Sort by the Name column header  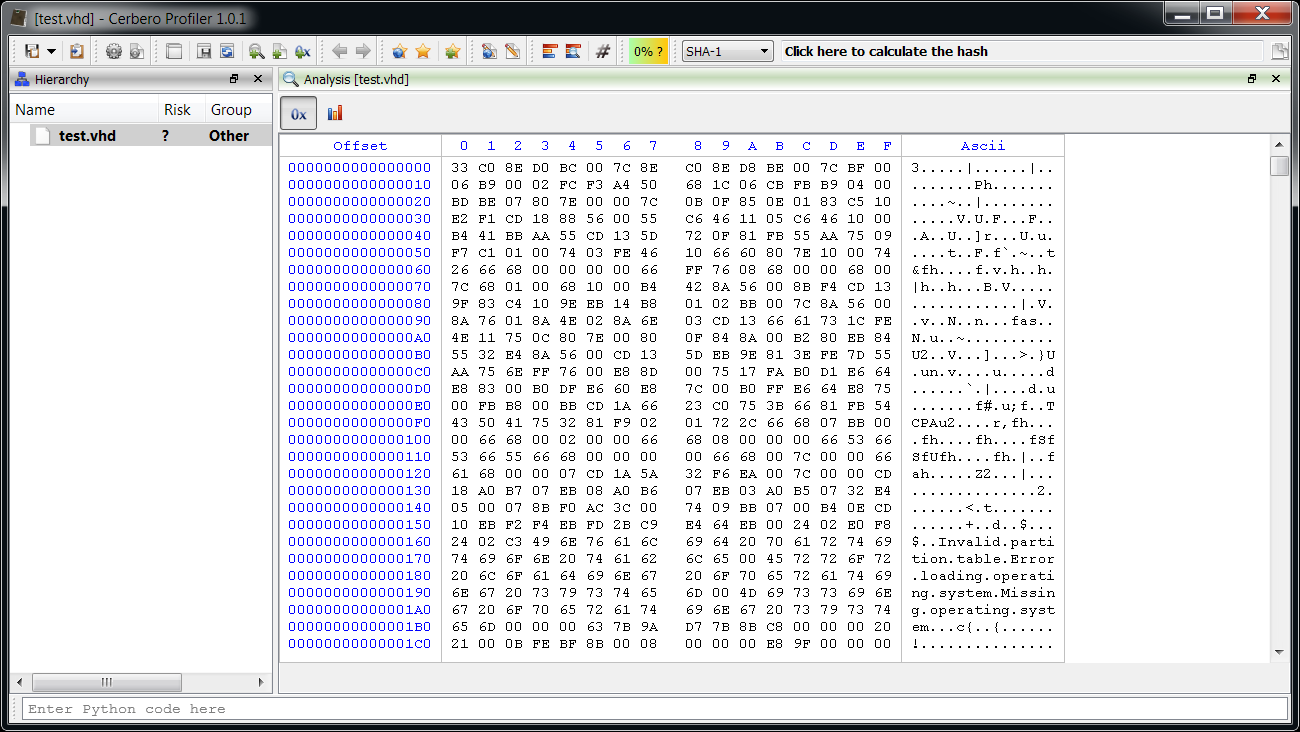click(85, 110)
